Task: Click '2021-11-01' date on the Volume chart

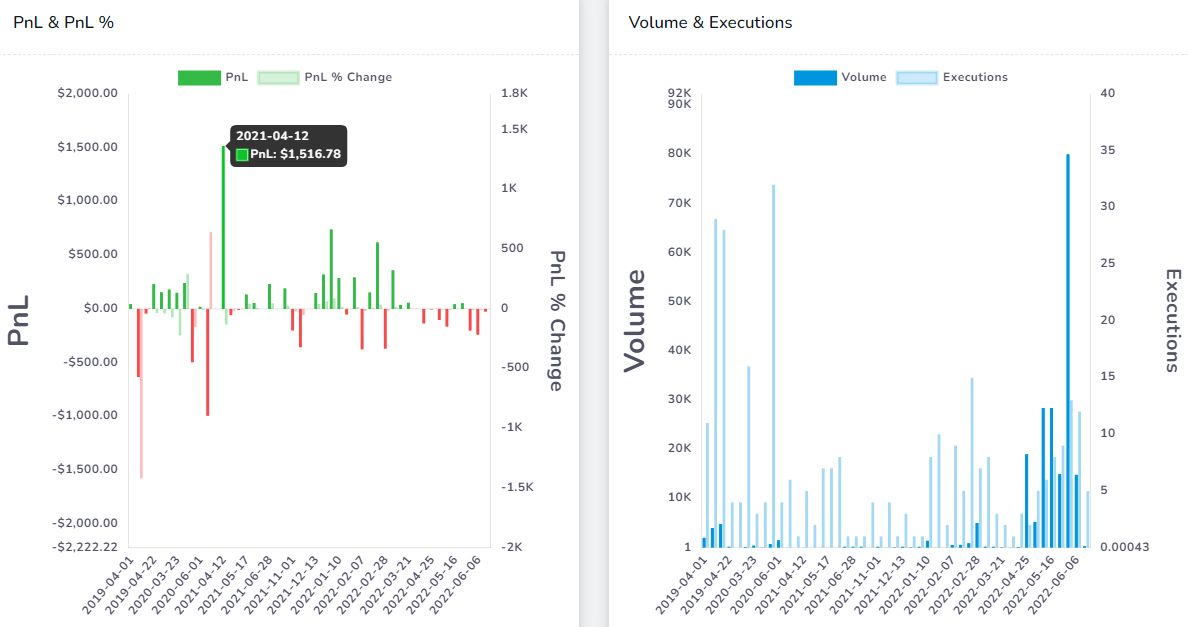Action: [855, 585]
